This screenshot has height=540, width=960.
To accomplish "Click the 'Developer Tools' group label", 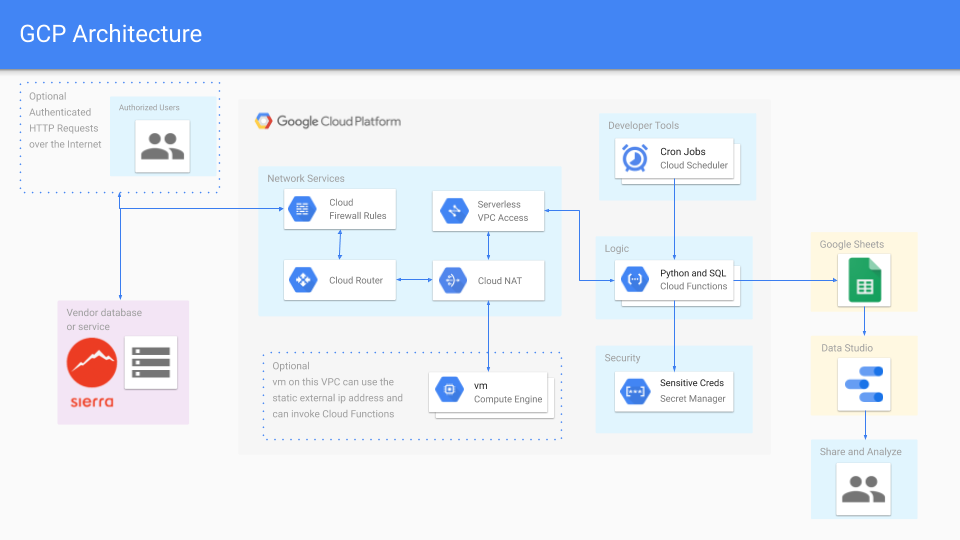I will (x=643, y=126).
